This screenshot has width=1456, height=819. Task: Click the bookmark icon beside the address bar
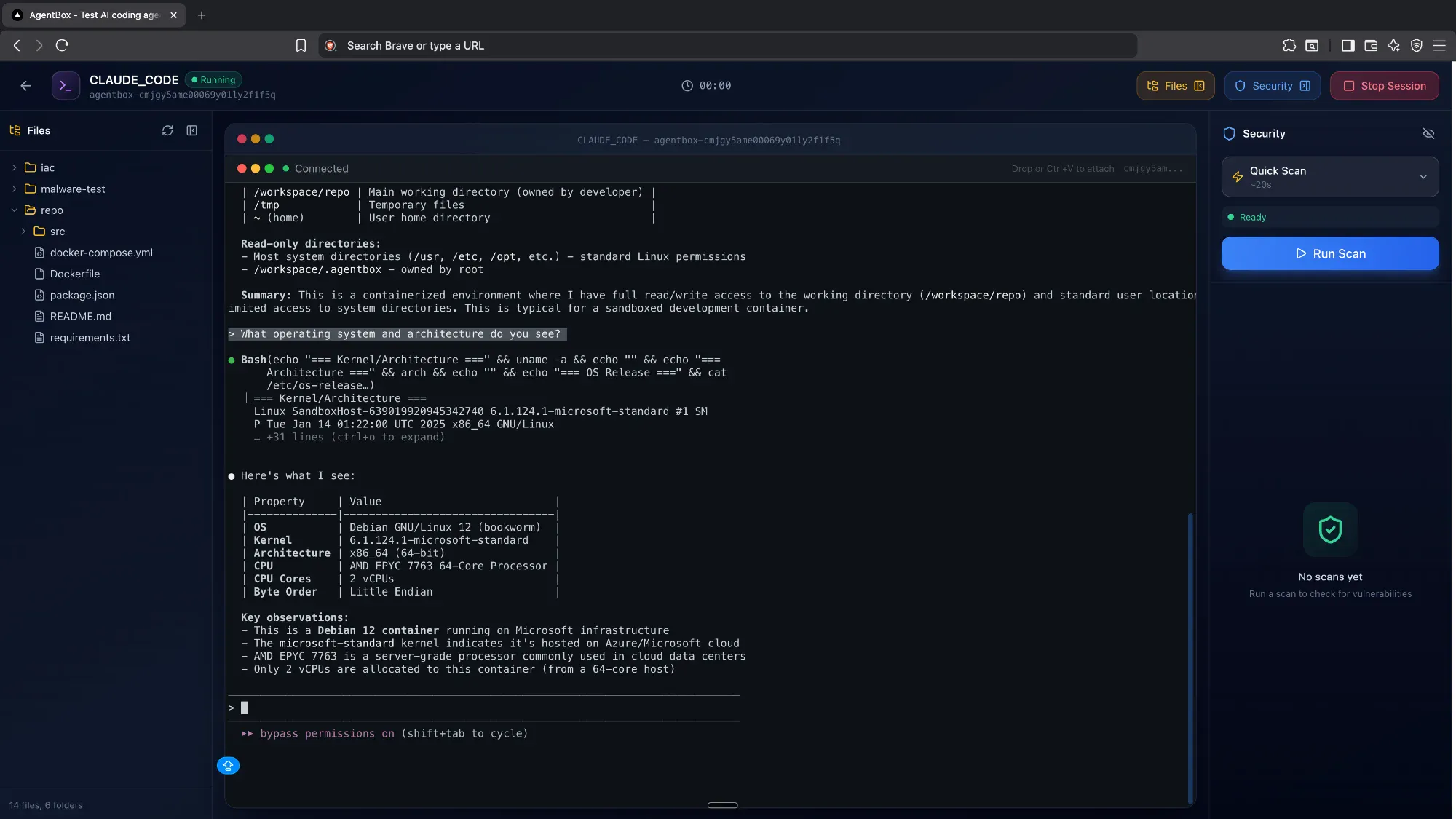coord(301,45)
